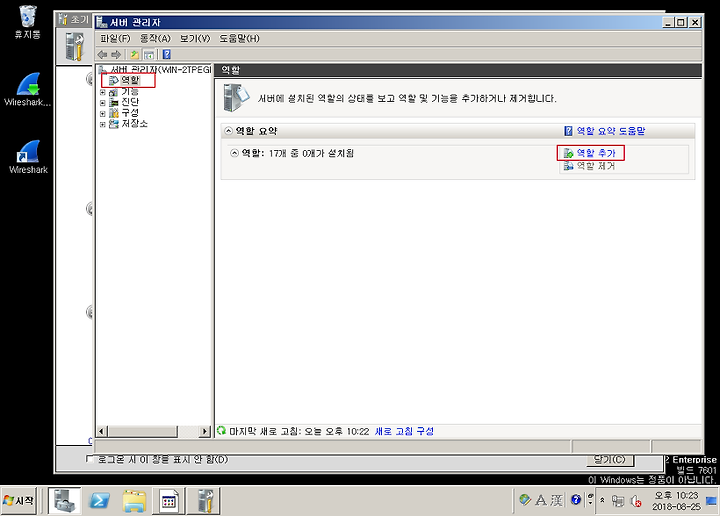Click the '마지막 새로 고침' status text
Viewport: 720px width, 516px height.
[x=299, y=431]
